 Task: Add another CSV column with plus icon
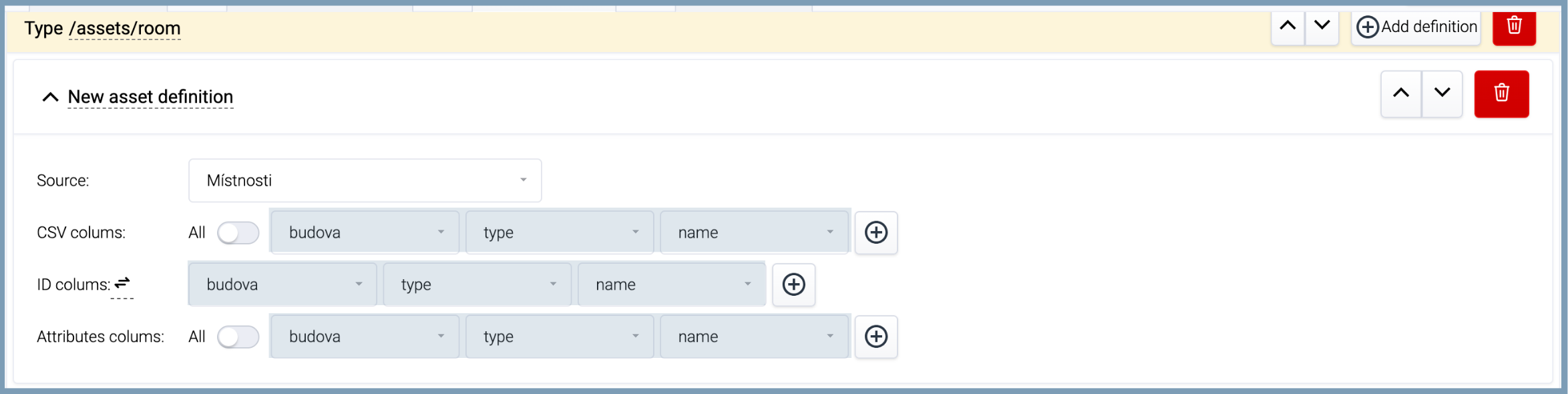(876, 232)
